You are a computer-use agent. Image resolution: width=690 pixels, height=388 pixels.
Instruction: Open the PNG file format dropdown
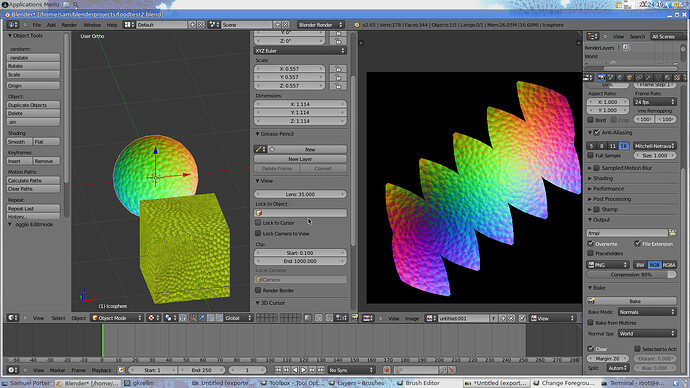pos(608,265)
